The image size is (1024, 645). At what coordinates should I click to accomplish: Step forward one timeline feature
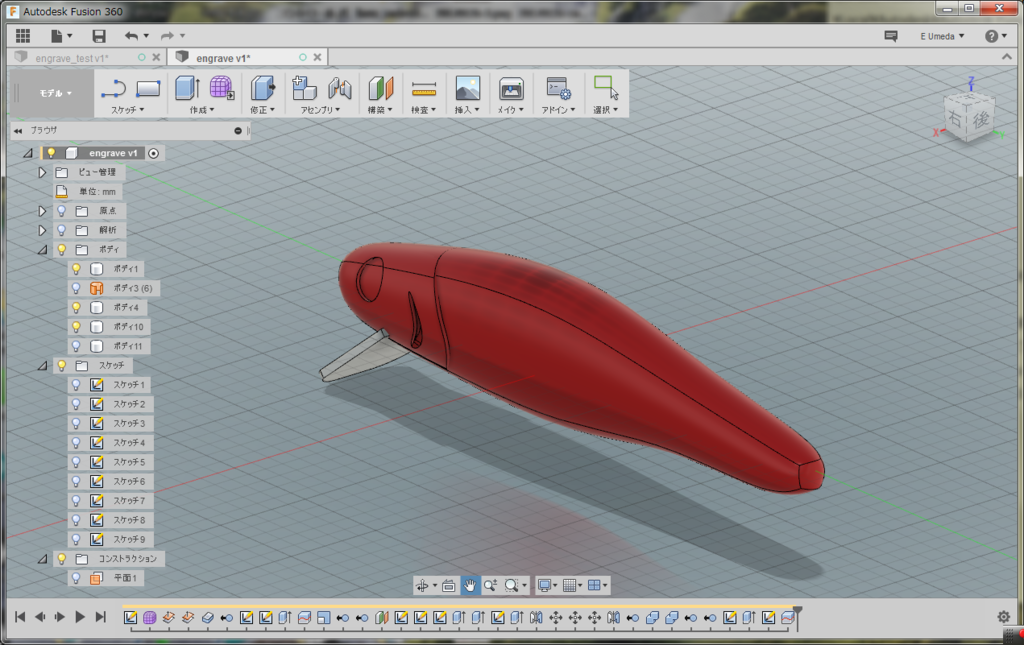pyautogui.click(x=60, y=617)
